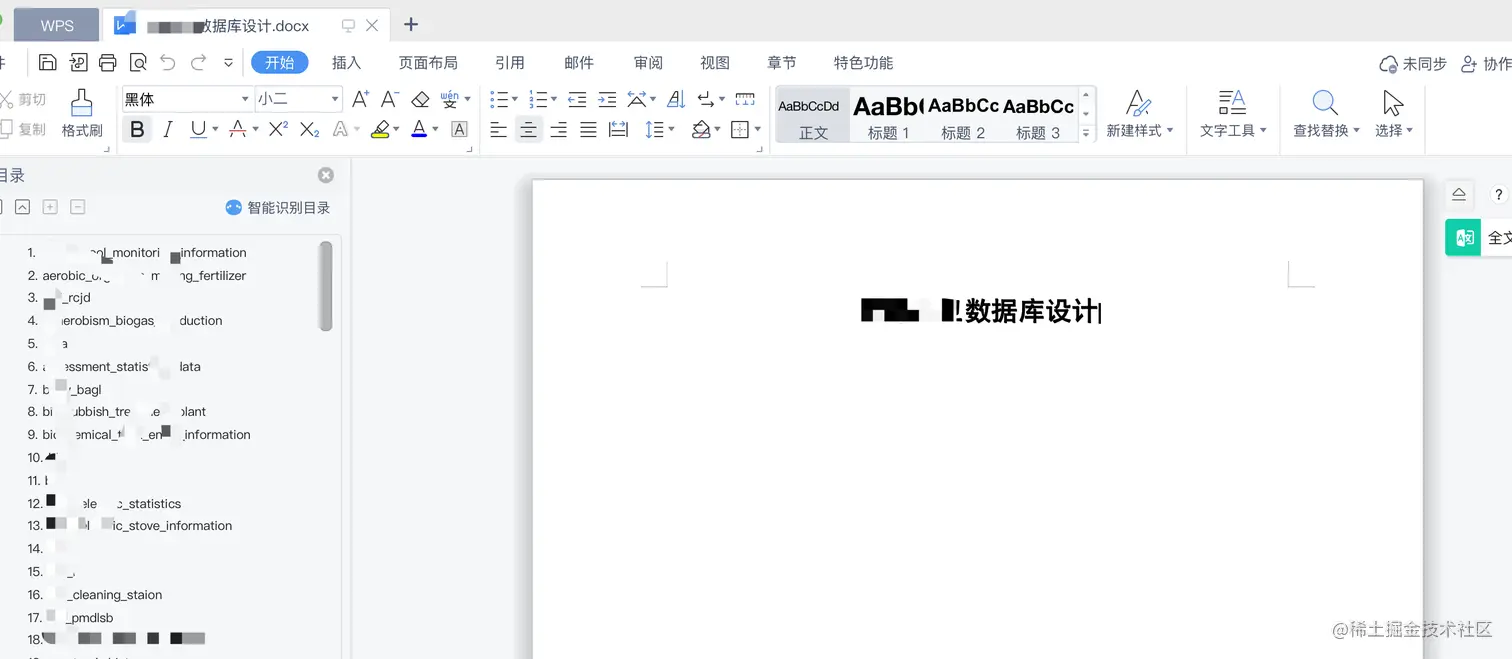Increase font size with A+ icon
Screen dimensions: 1512x659
pyautogui.click(x=361, y=99)
